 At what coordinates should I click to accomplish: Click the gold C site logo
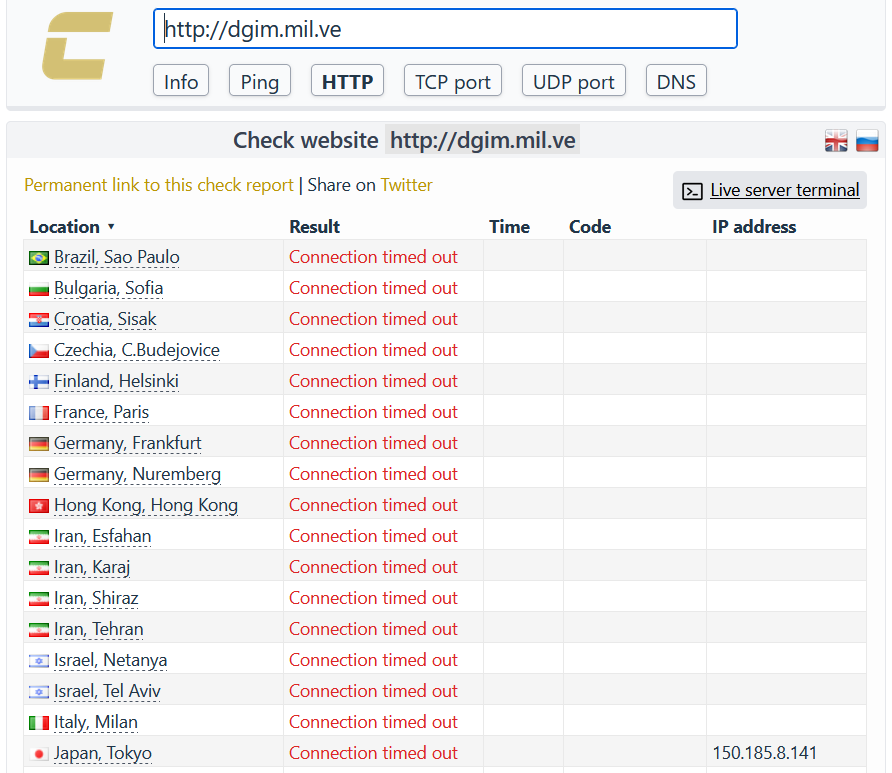pos(77,46)
